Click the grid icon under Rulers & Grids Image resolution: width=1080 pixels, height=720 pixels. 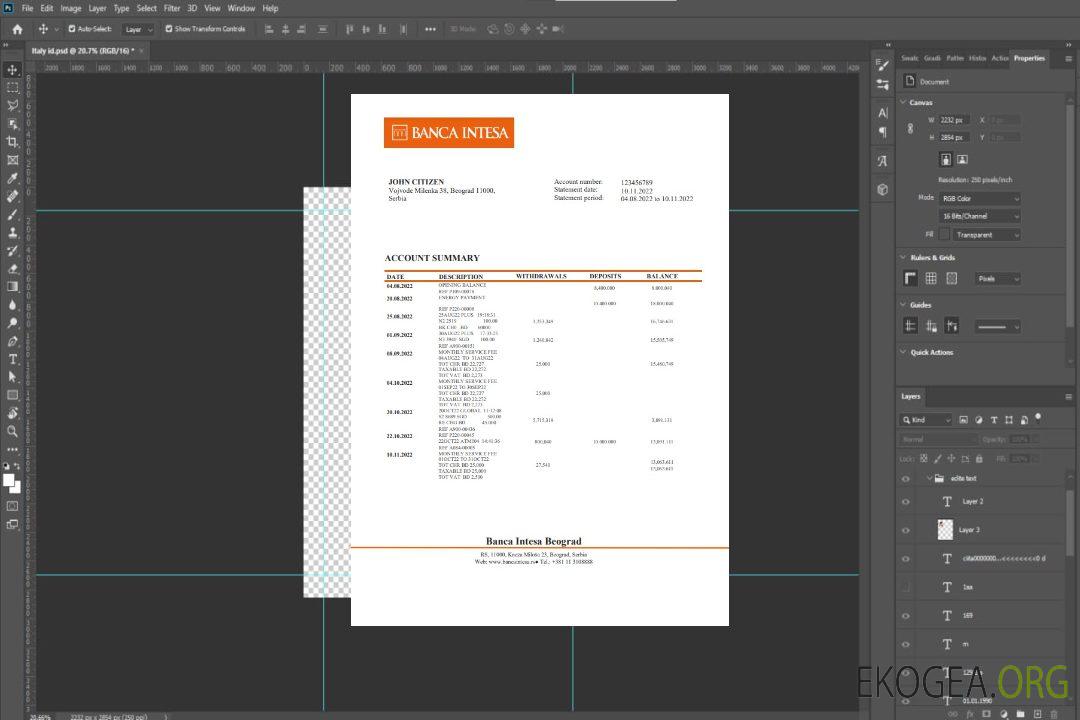[931, 279]
